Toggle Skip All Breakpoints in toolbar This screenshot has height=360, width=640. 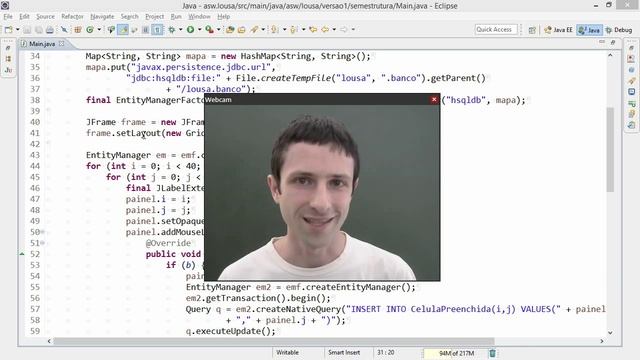tap(64, 30)
